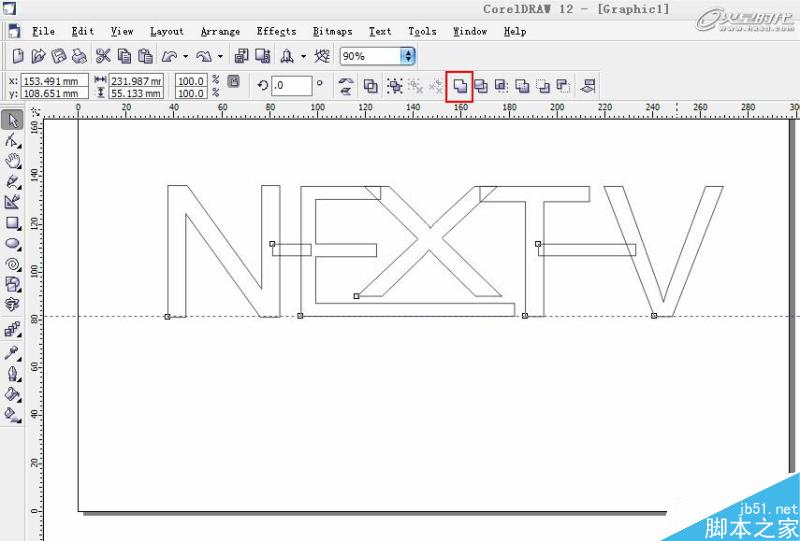
Task: Cut selection with scissors icon
Action: pyautogui.click(x=103, y=56)
